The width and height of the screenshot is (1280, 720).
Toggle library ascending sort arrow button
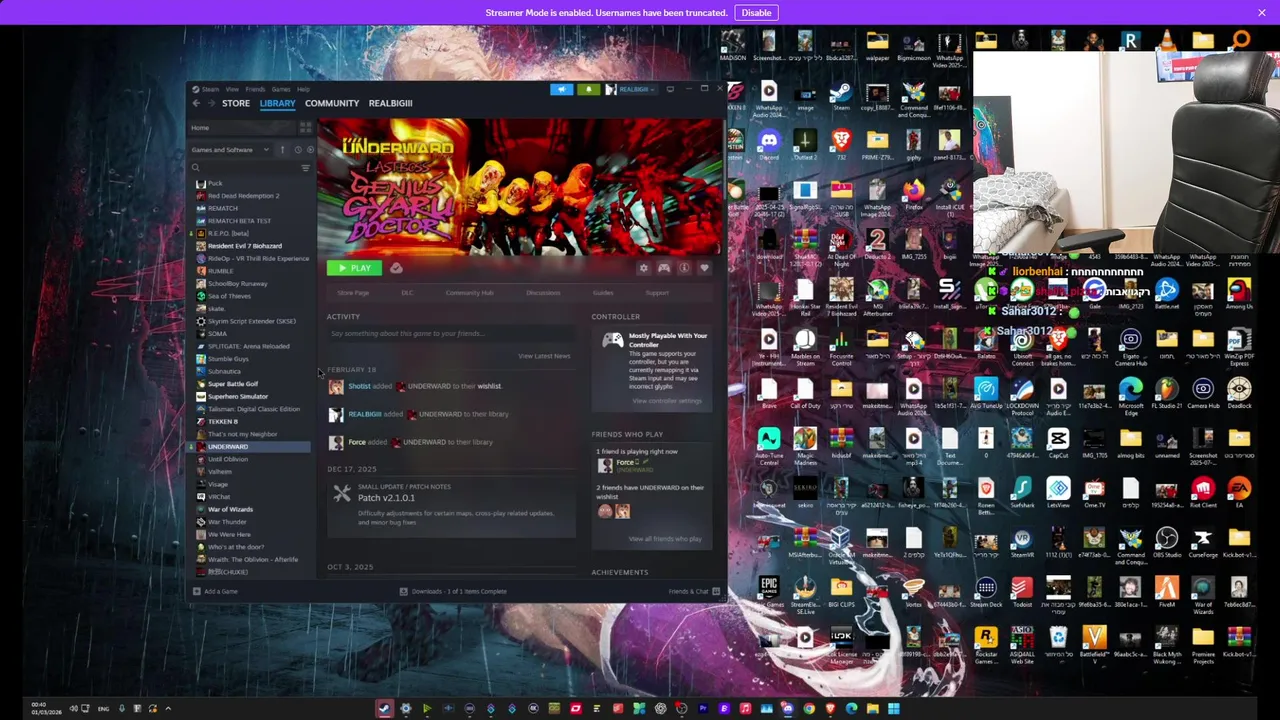pyautogui.click(x=282, y=150)
